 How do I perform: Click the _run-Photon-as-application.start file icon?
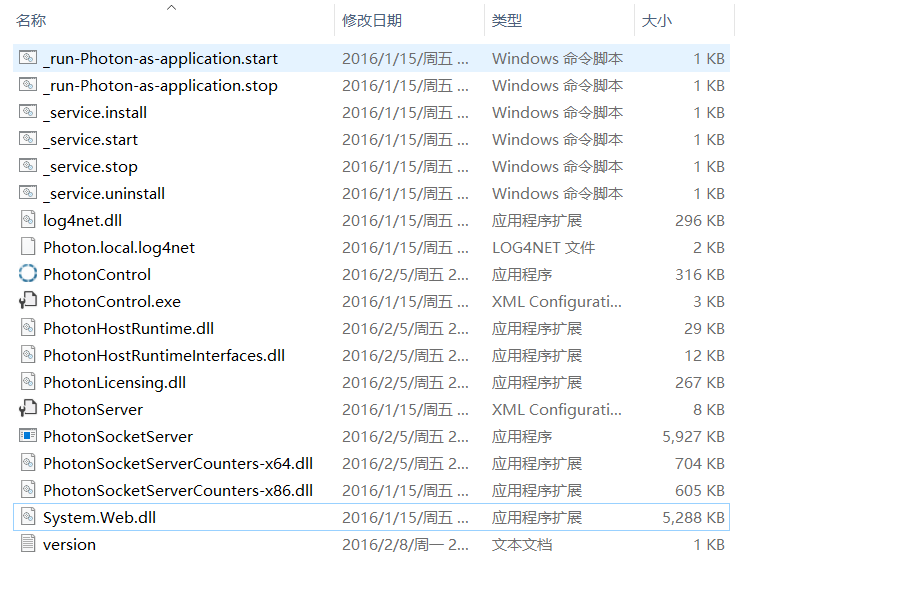27,58
